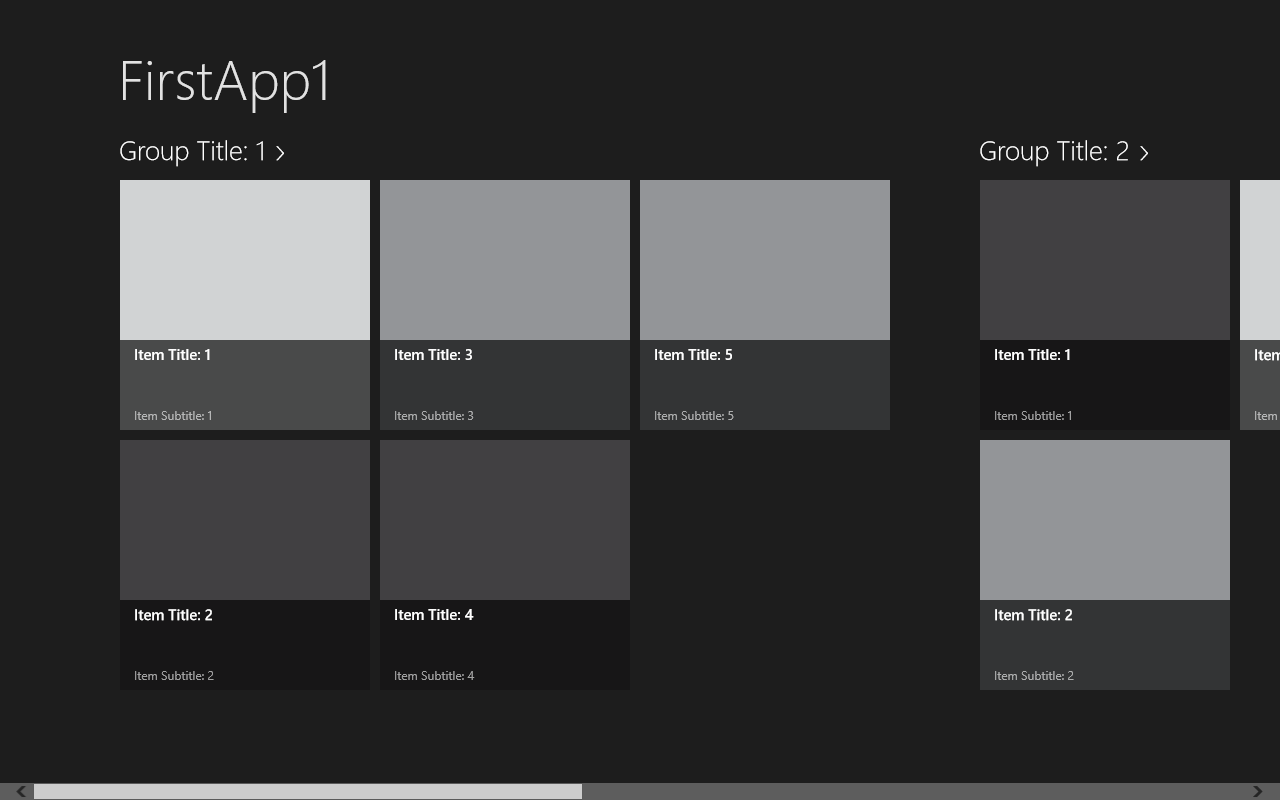Click the partially visible tile at the right edge
Screen dimensions: 1280x800
click(1260, 300)
